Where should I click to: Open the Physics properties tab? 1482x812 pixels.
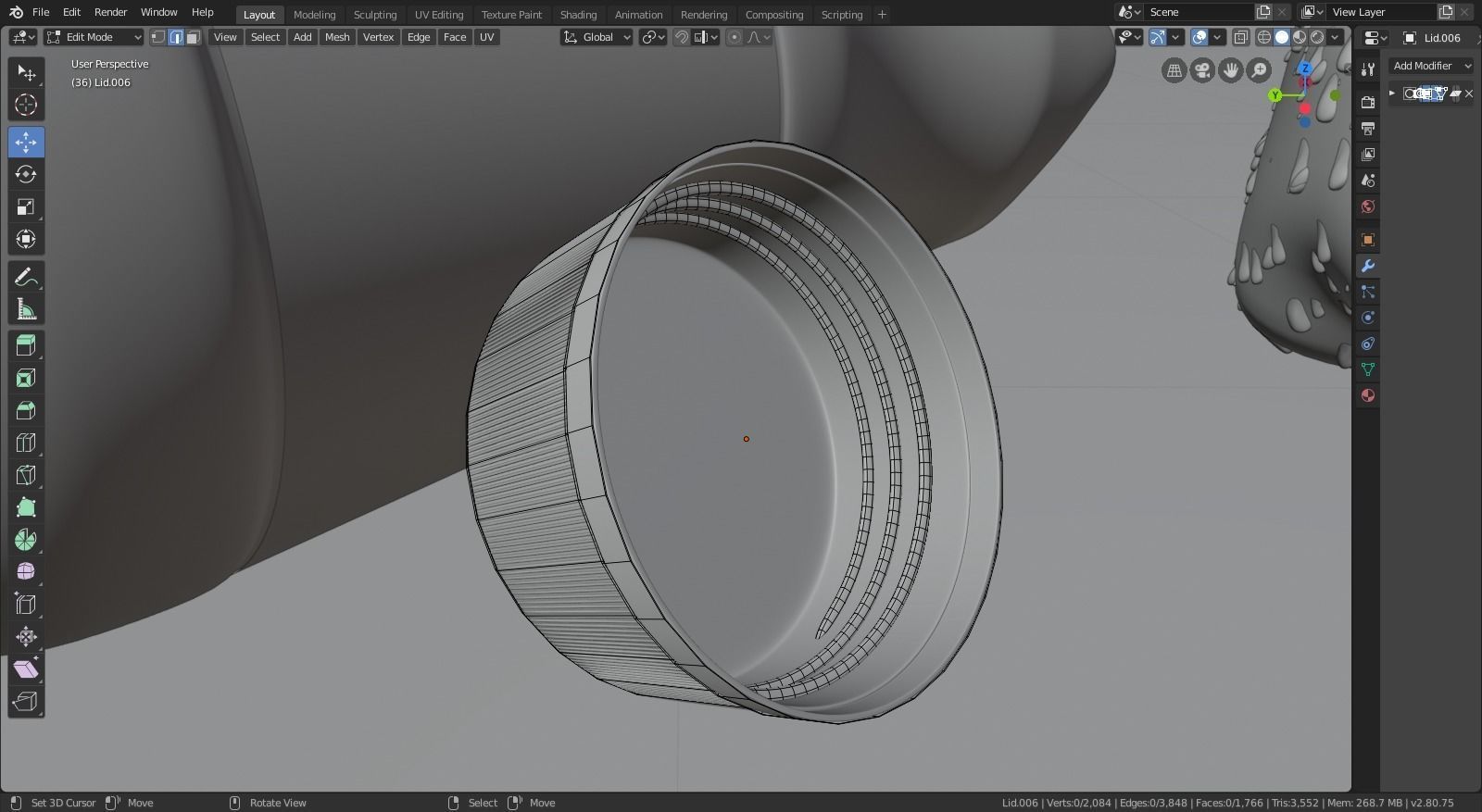tap(1368, 318)
